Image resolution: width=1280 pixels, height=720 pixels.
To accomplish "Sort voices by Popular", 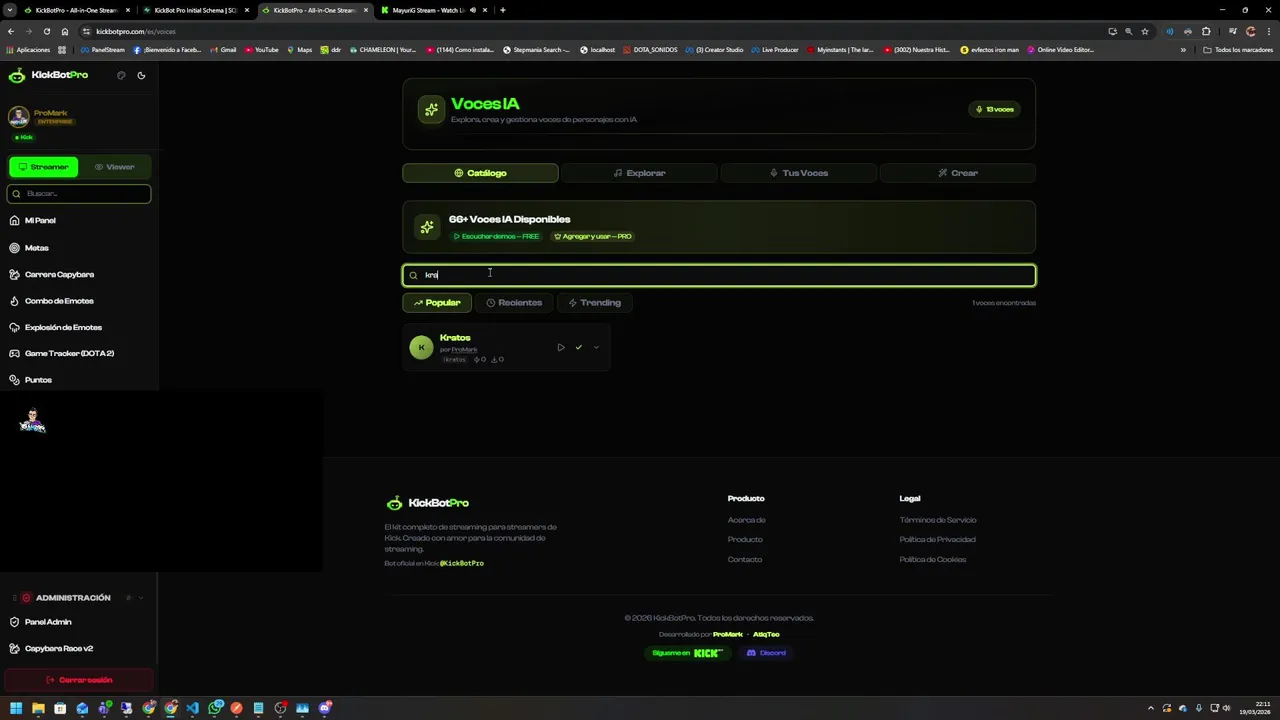I will coord(437,303).
